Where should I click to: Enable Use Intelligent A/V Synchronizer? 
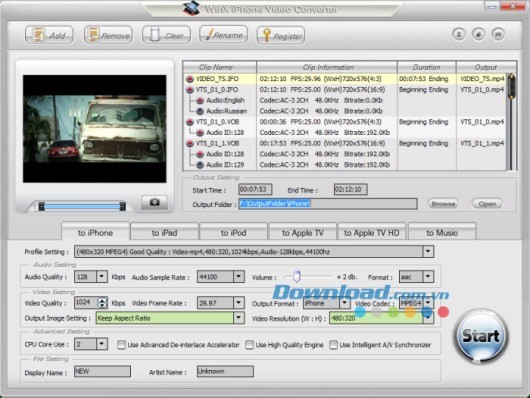[333, 345]
